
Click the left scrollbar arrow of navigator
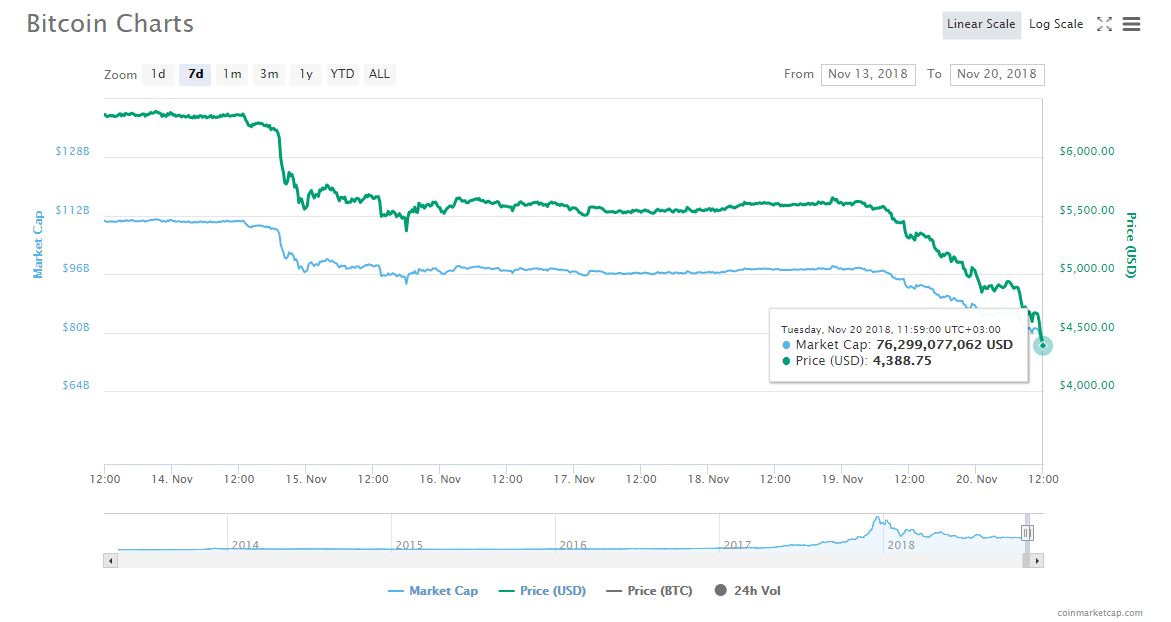tap(109, 561)
